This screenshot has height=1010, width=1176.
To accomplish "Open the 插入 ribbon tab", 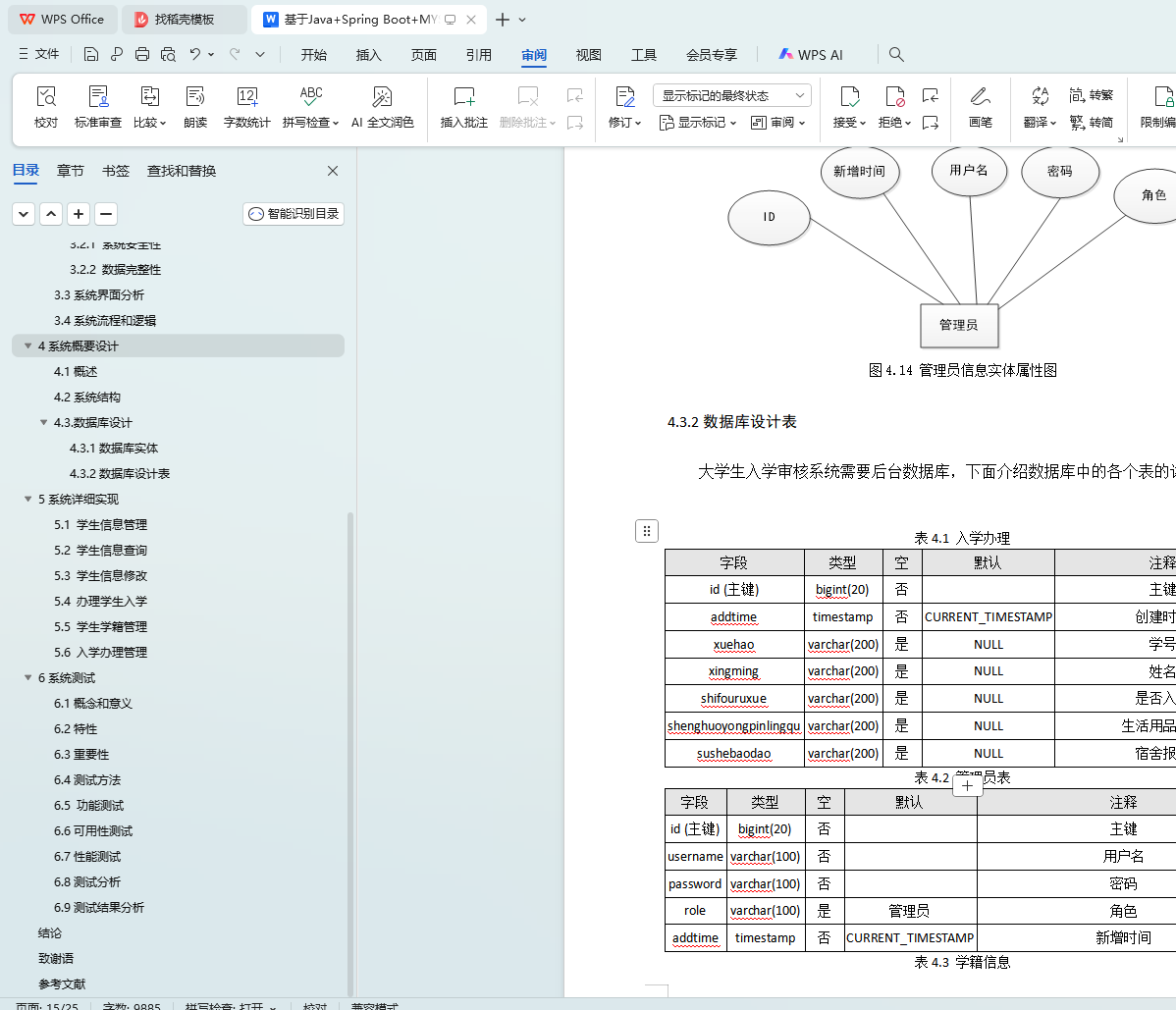I will point(368,55).
